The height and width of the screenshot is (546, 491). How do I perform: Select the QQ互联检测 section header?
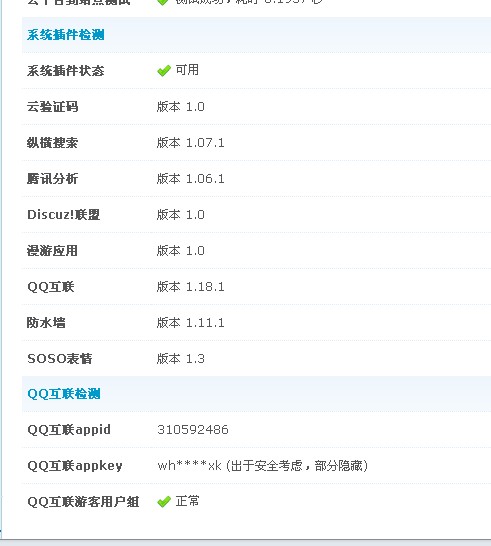(x=64, y=394)
